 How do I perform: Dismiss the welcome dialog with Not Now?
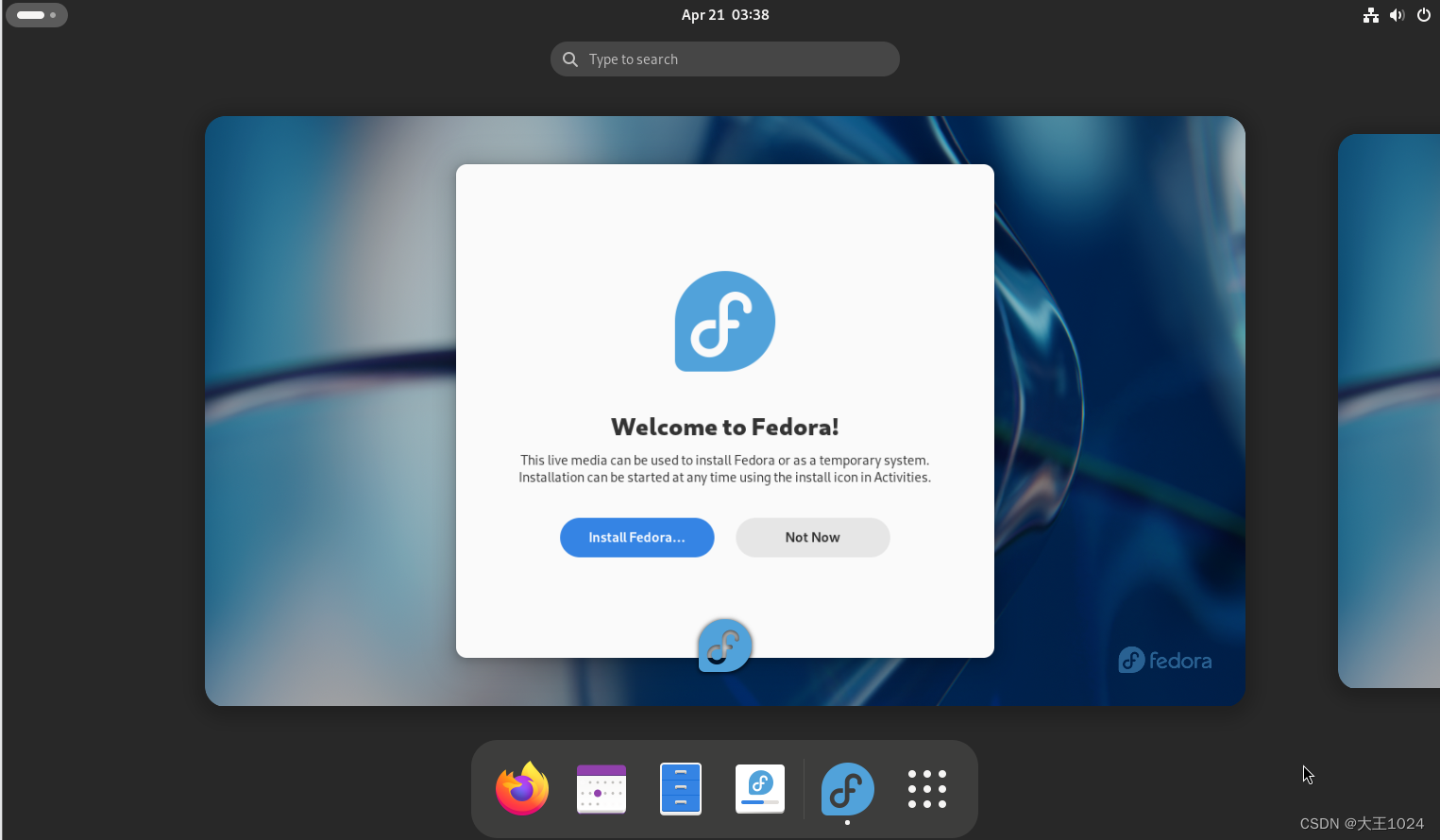point(813,537)
